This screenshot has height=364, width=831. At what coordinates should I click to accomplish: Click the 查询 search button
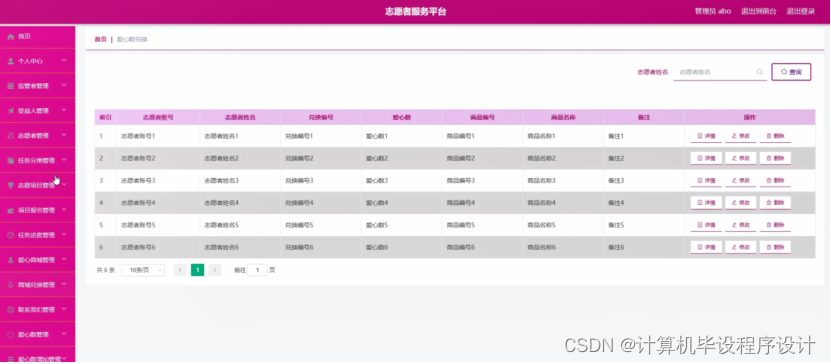(791, 72)
